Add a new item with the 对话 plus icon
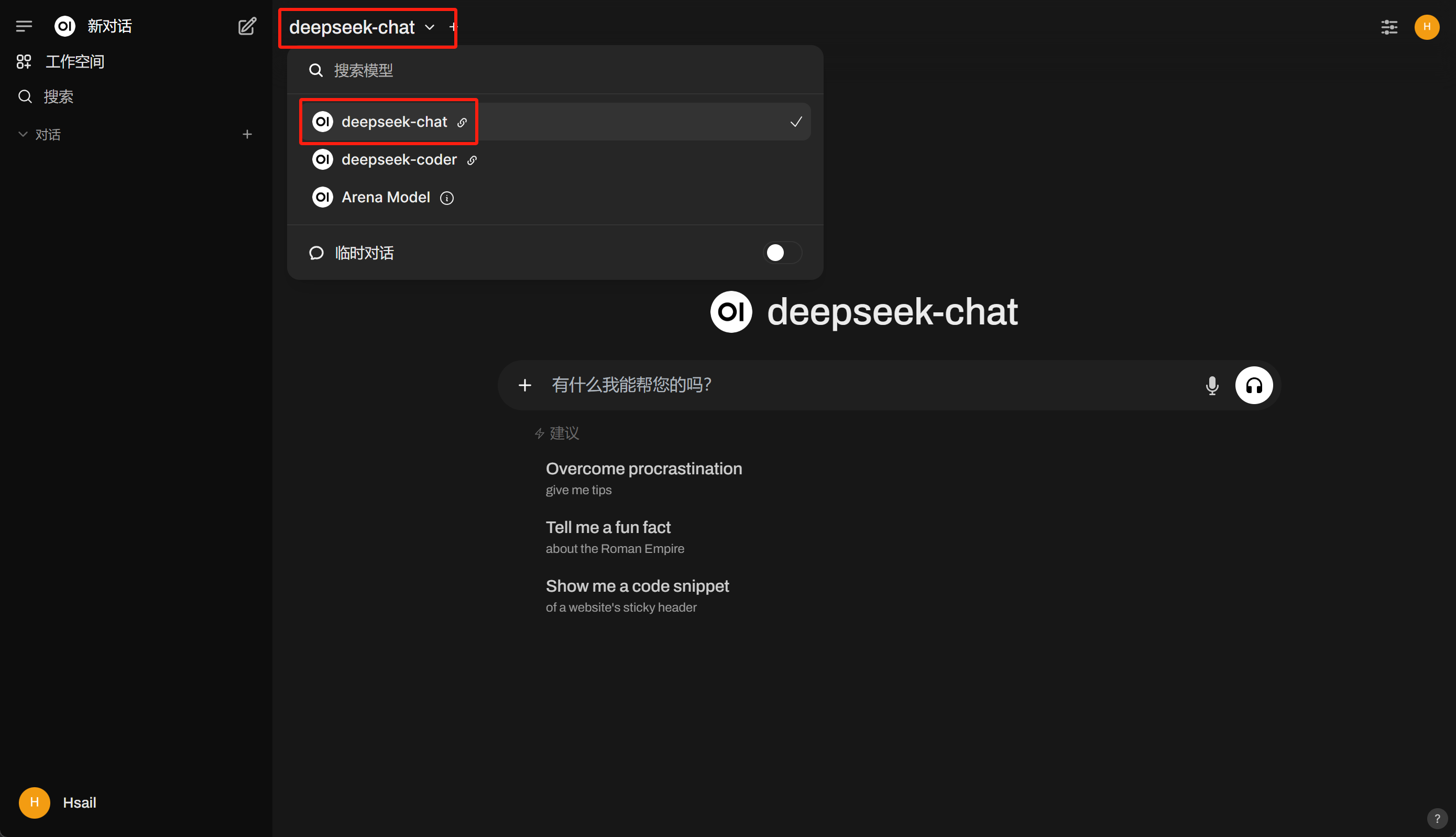Image resolution: width=1456 pixels, height=837 pixels. [247, 135]
